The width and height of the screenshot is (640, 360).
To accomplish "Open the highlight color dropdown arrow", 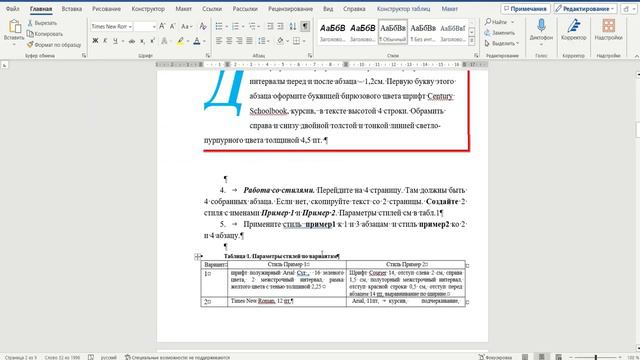I will coord(188,41).
